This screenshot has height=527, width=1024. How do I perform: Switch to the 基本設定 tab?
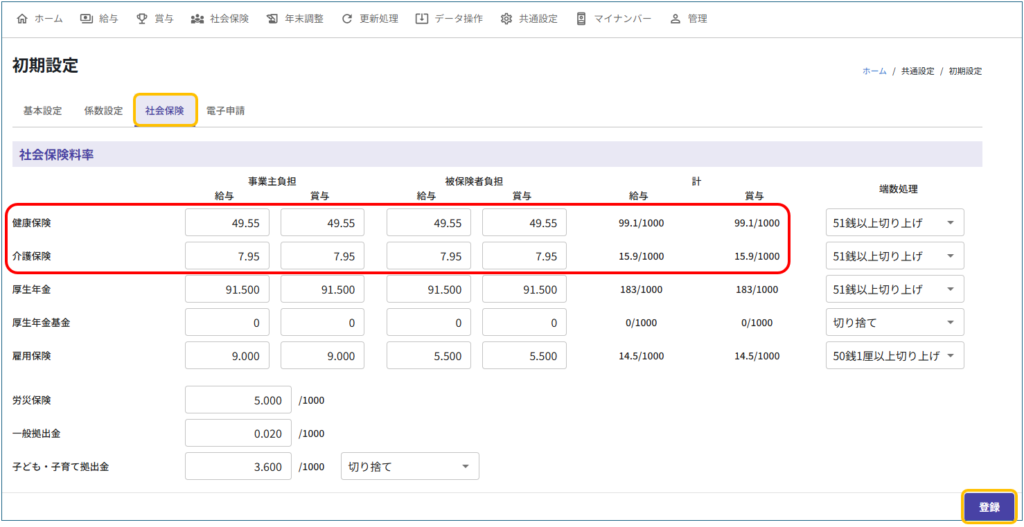pos(42,110)
